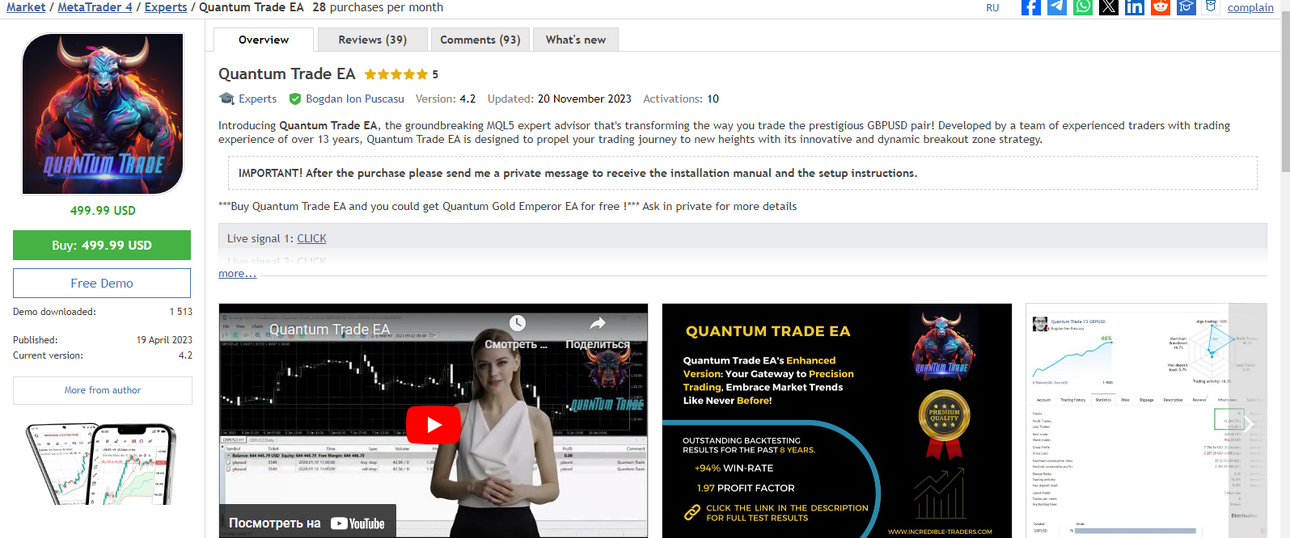Share on Facebook icon
This screenshot has height=538, width=1290.
tap(1031, 7)
